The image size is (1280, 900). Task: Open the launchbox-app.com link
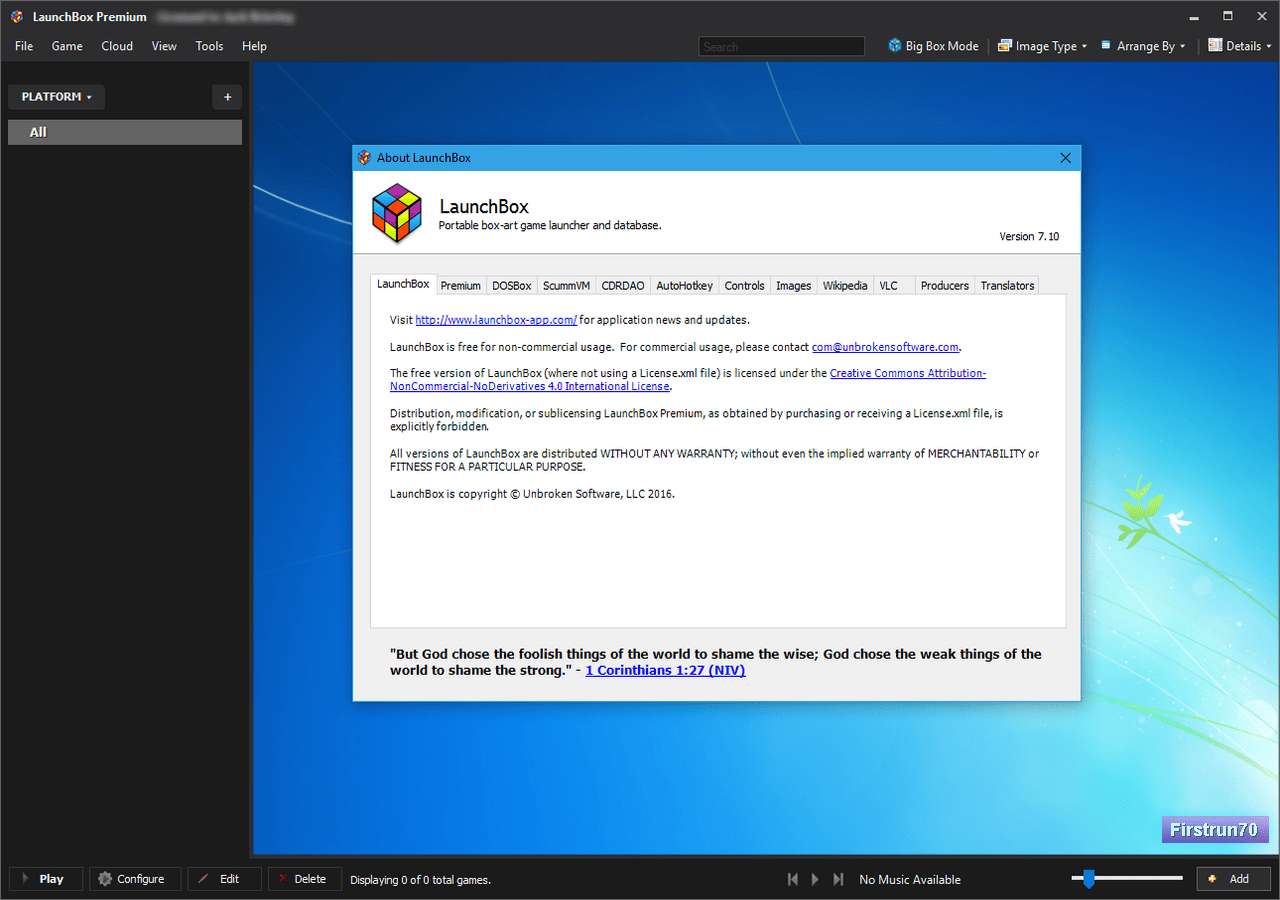click(496, 320)
